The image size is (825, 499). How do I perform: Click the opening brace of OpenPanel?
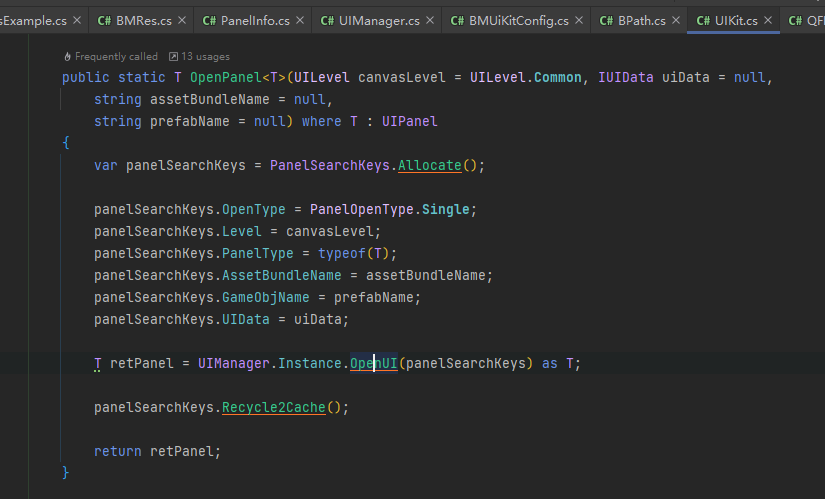[x=66, y=143]
